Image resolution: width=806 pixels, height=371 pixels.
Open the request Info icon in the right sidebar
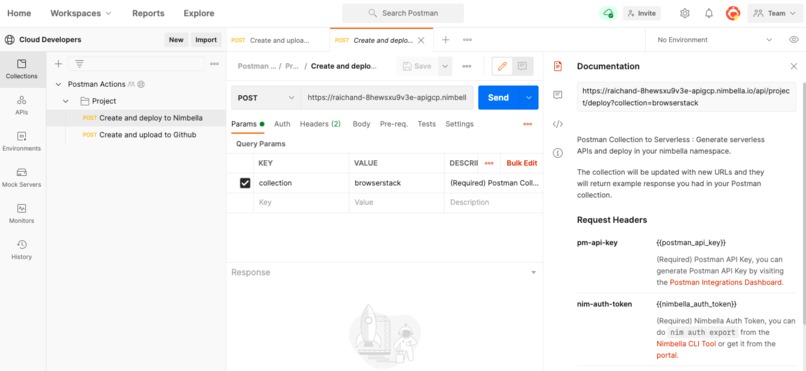[558, 153]
